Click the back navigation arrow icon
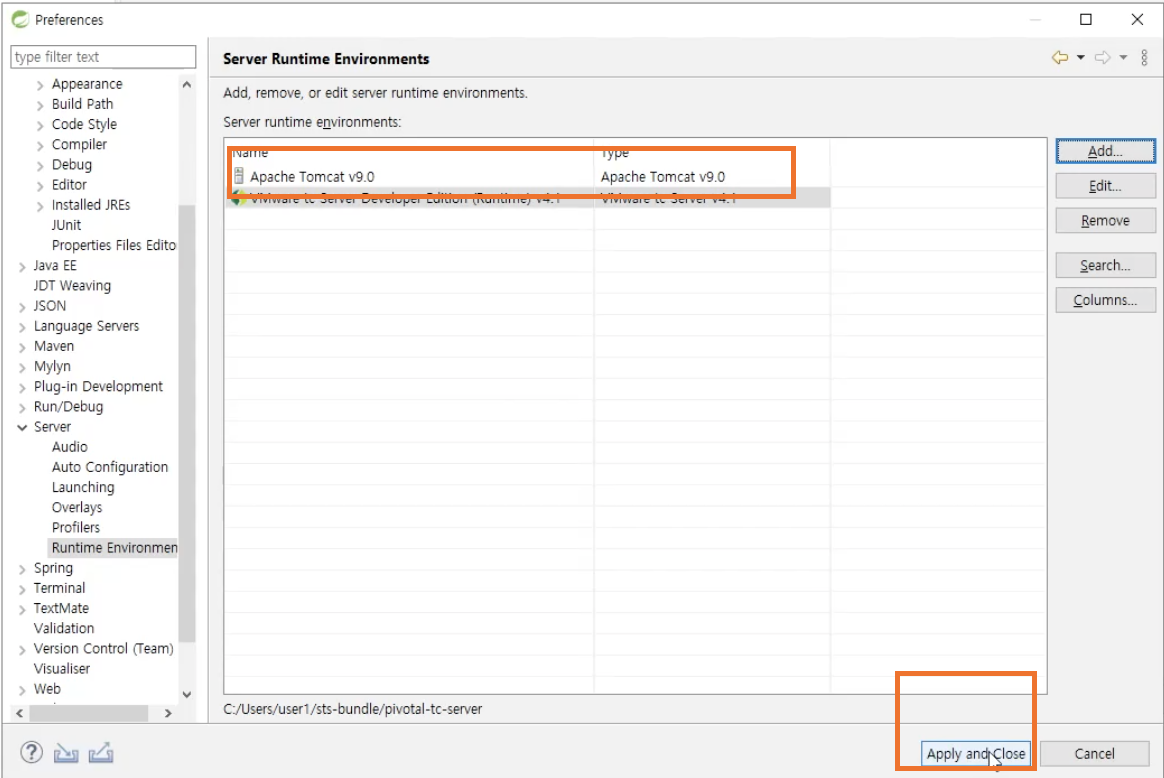This screenshot has height=778, width=1164. pyautogui.click(x=1060, y=58)
